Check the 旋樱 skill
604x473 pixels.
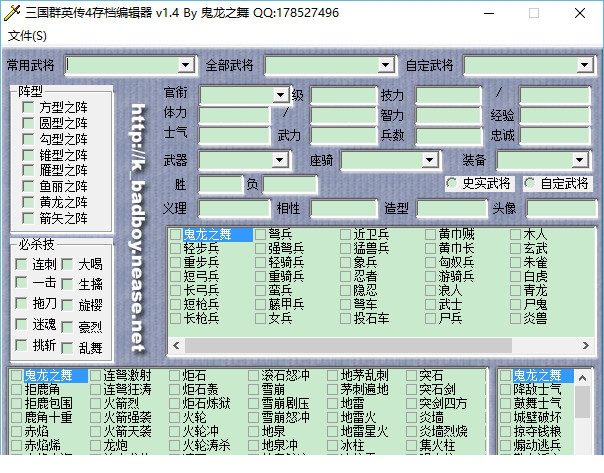(x=67, y=305)
